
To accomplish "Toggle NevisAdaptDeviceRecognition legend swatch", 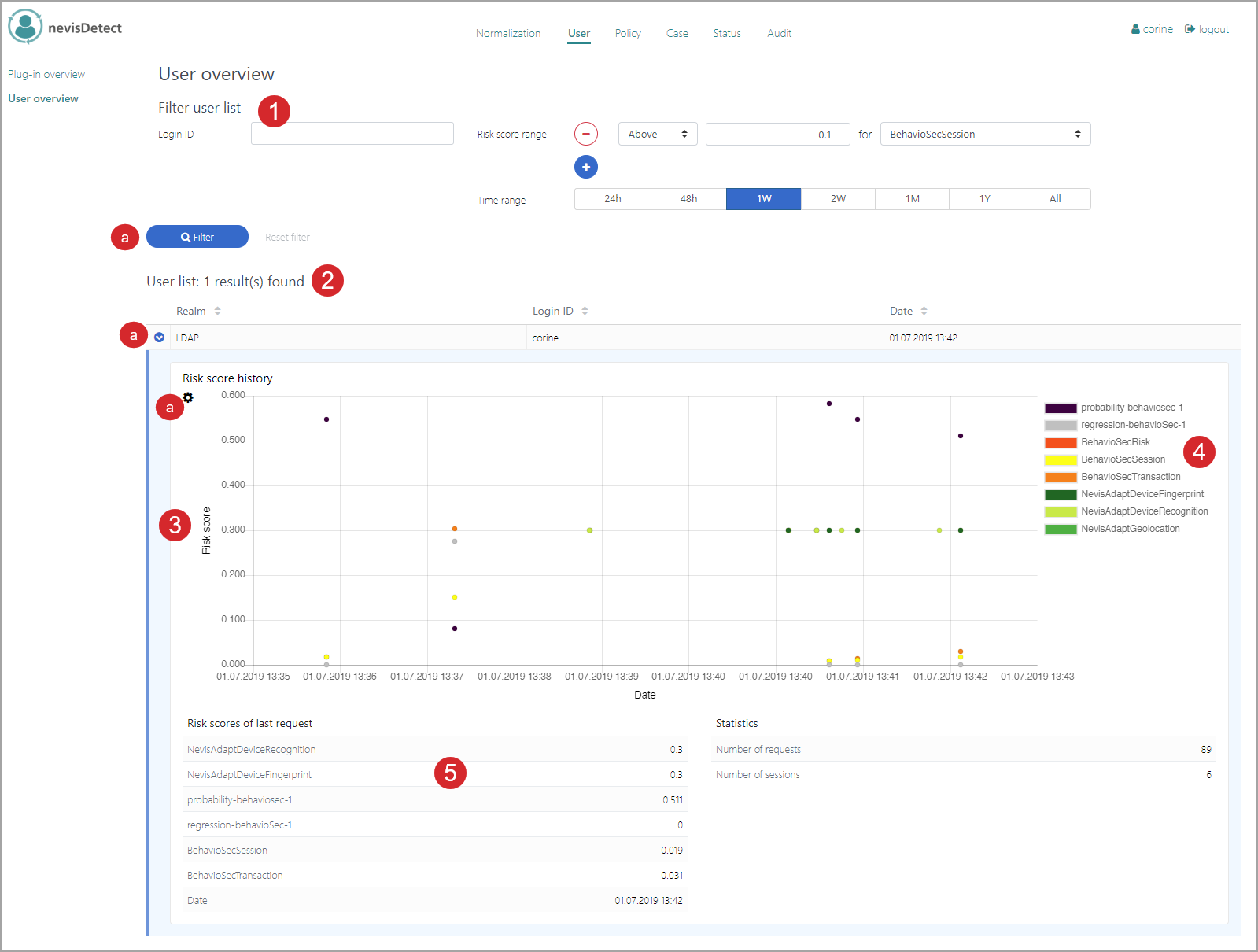I will pyautogui.click(x=1061, y=511).
